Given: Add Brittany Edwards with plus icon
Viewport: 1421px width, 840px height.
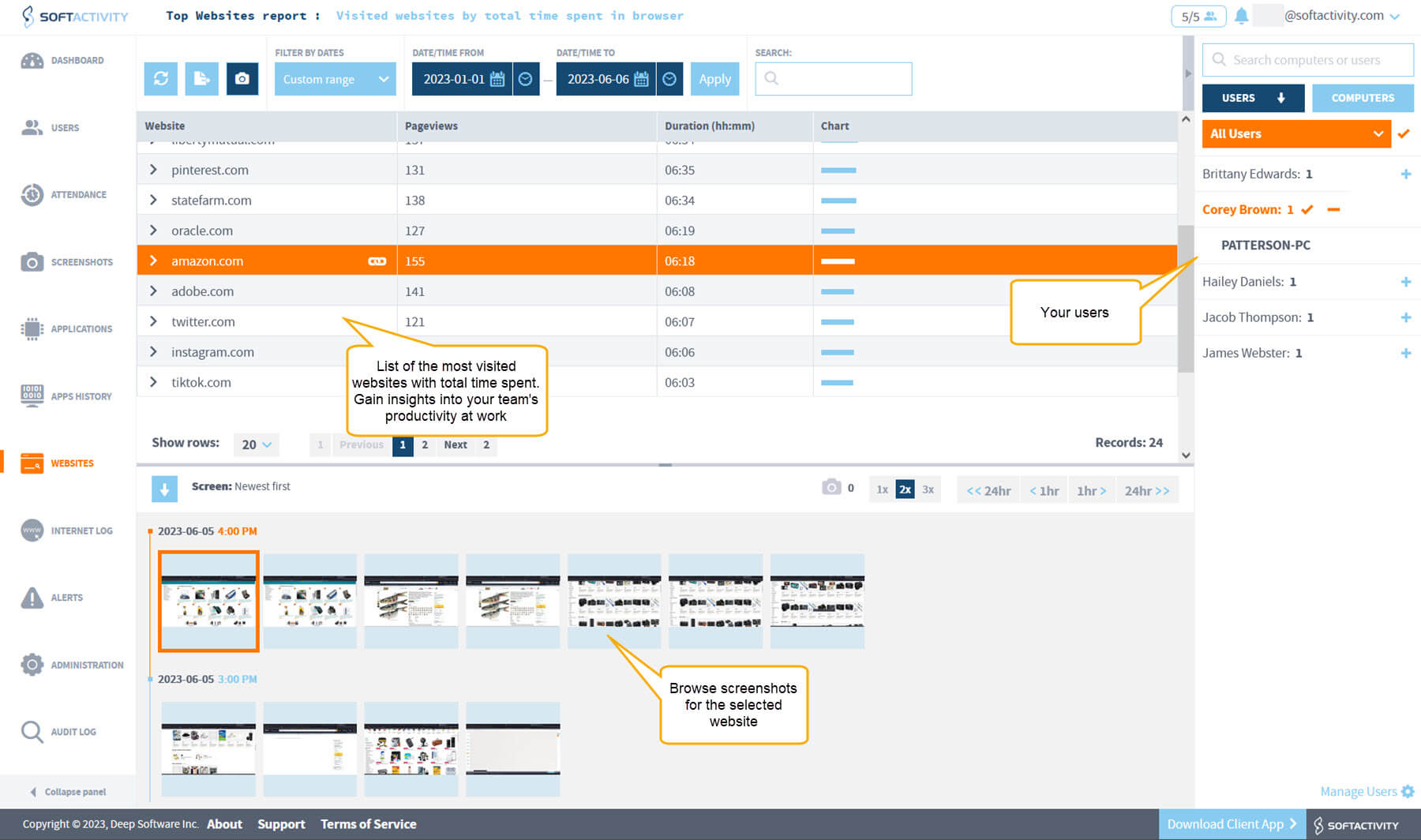Looking at the screenshot, I should [x=1406, y=174].
